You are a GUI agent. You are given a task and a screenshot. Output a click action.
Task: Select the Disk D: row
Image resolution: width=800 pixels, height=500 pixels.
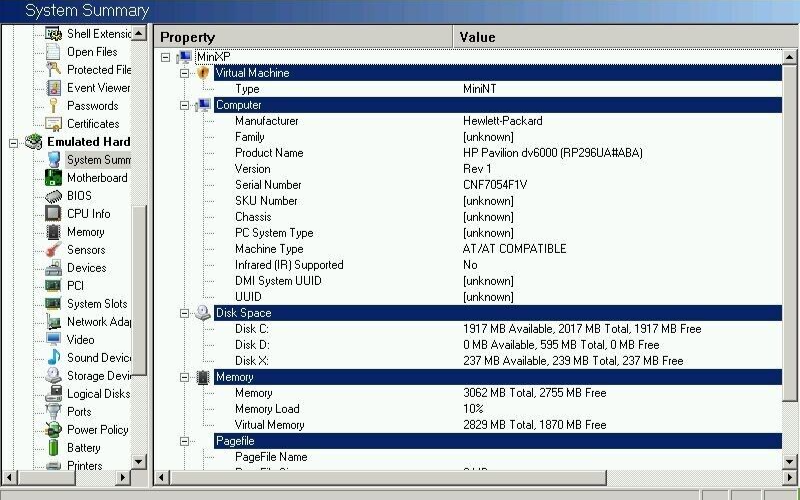click(497, 345)
